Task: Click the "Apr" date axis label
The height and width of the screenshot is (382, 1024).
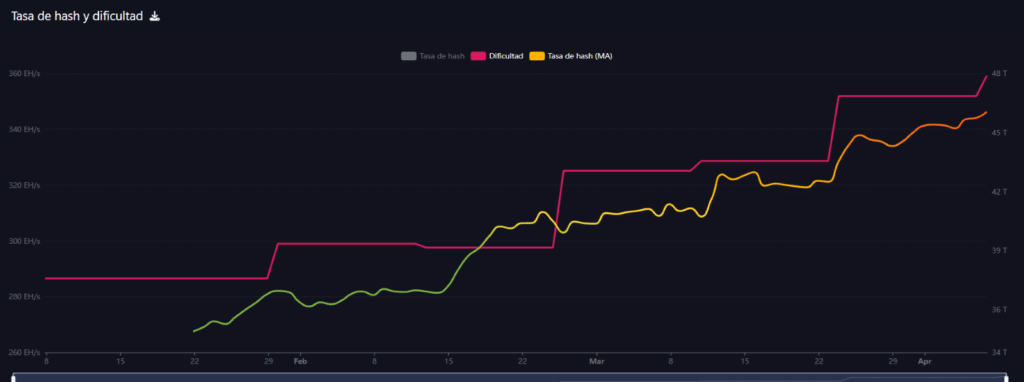Action: coord(925,360)
